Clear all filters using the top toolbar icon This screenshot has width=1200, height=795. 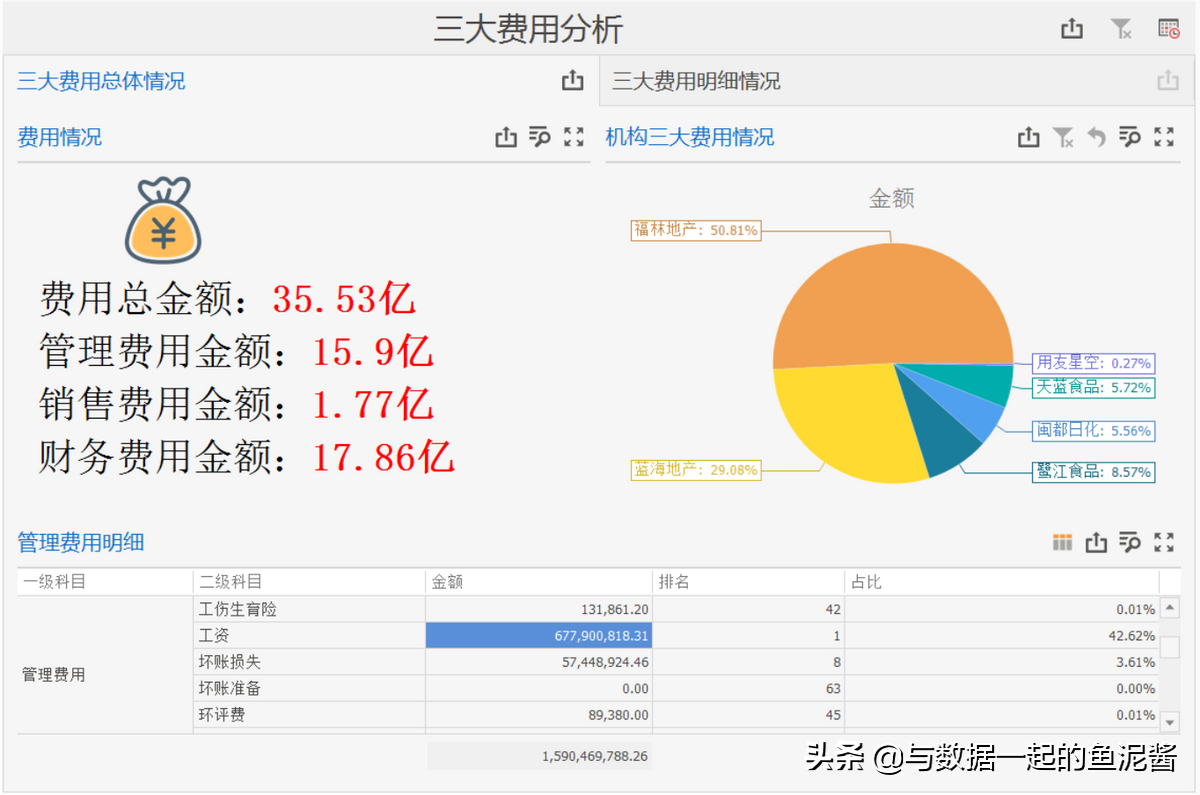1121,29
